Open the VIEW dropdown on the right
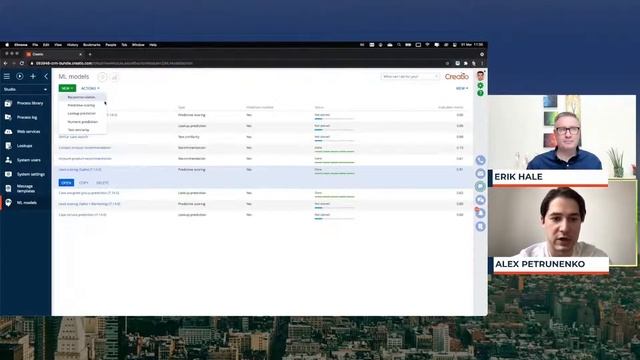Screen dimensions: 640x360 coord(462,88)
